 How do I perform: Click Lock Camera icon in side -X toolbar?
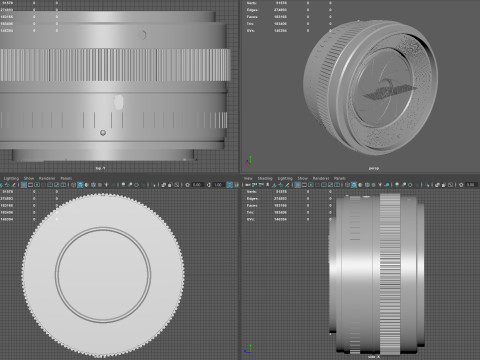coord(254,184)
